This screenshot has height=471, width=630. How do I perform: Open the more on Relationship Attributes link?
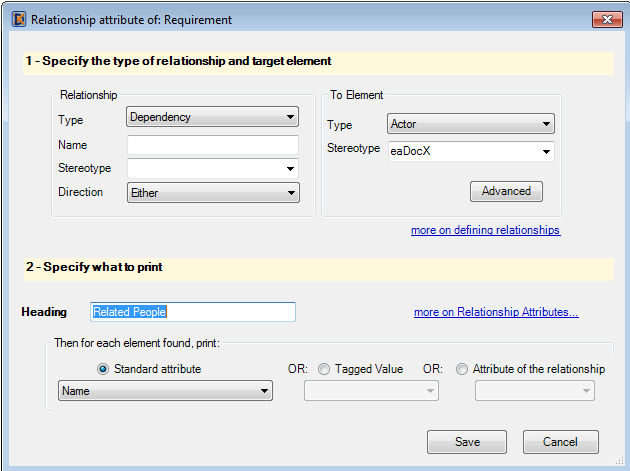point(496,312)
